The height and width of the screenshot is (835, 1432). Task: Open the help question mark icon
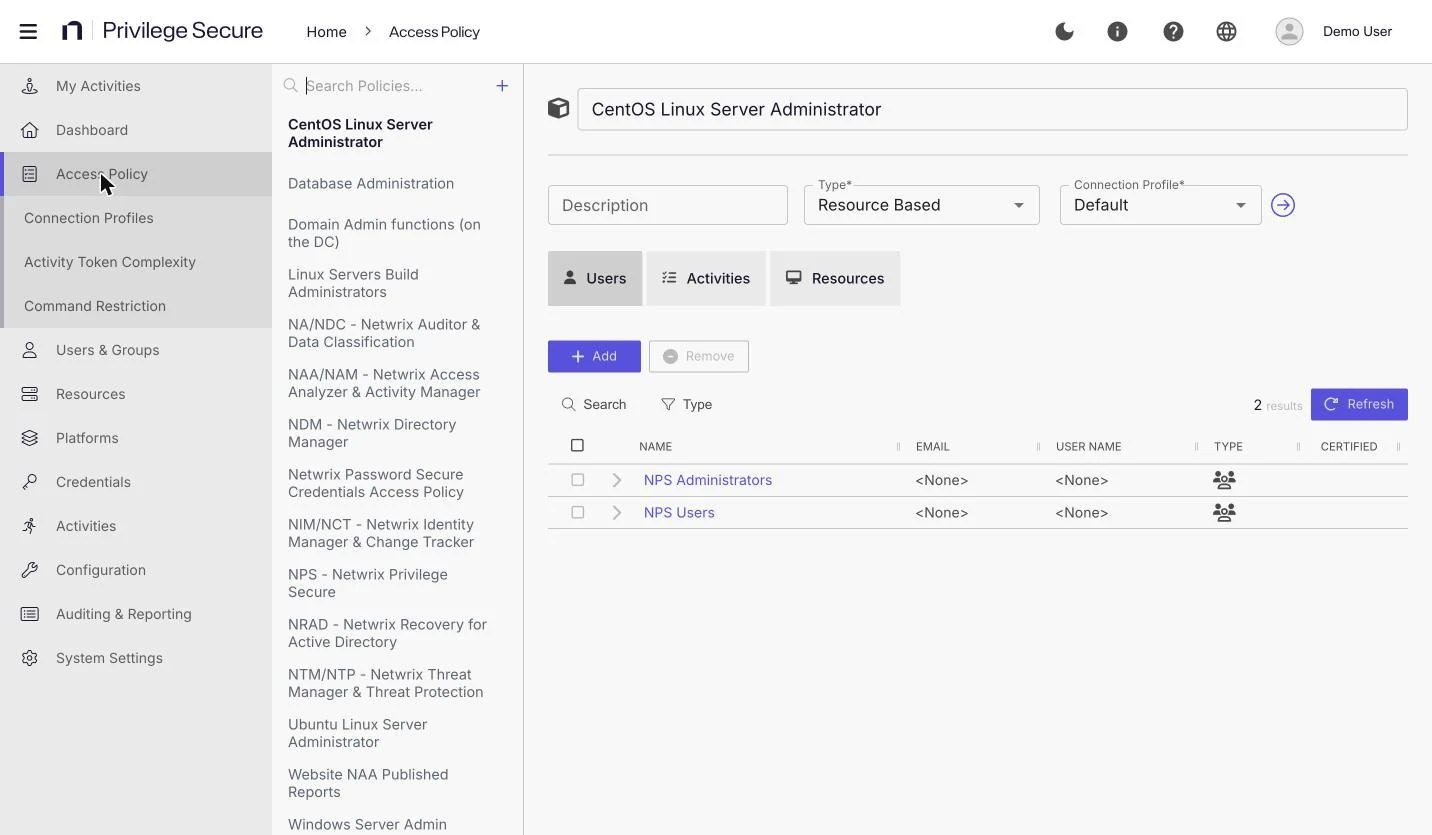coord(1174,31)
